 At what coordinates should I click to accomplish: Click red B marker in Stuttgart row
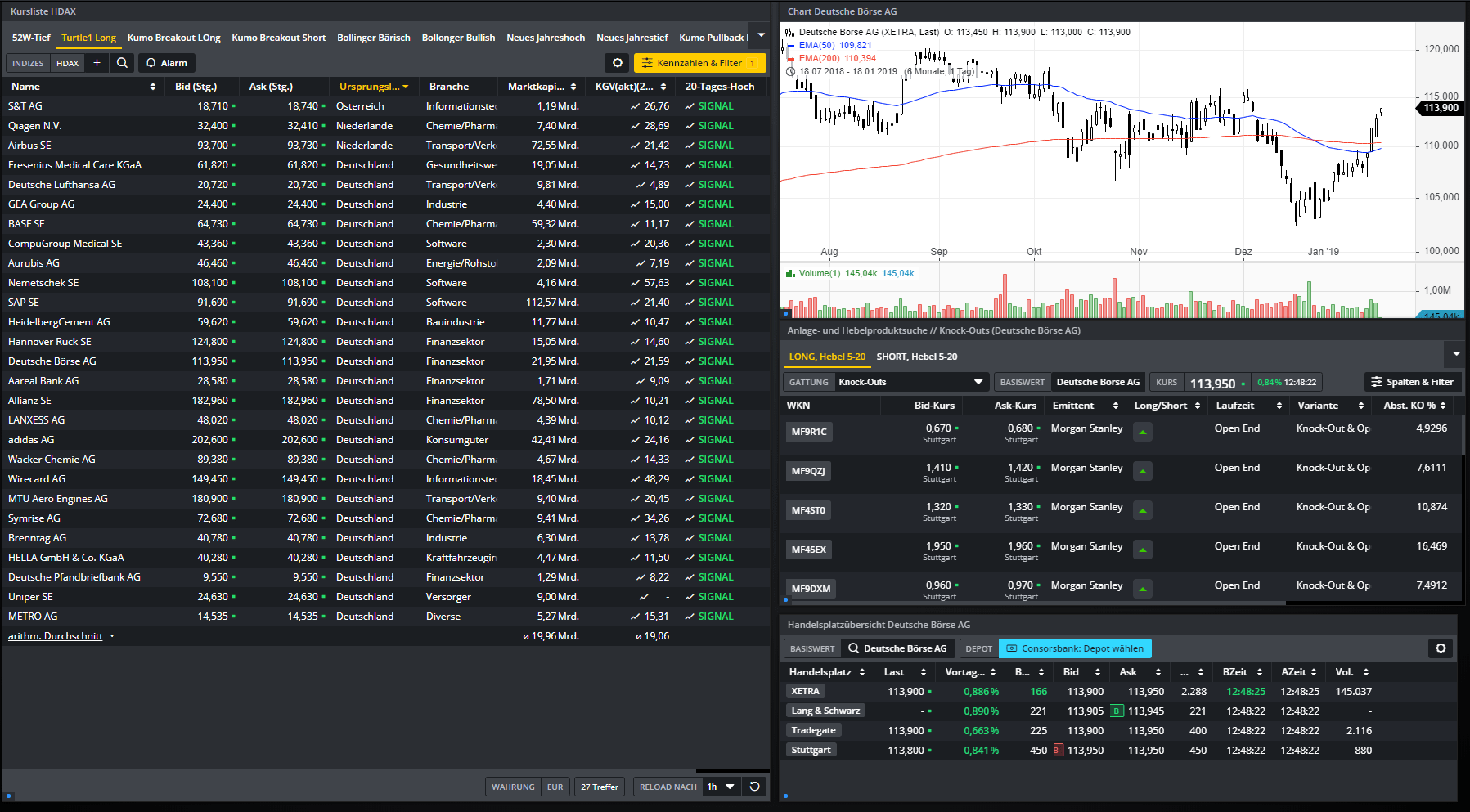(x=1058, y=751)
